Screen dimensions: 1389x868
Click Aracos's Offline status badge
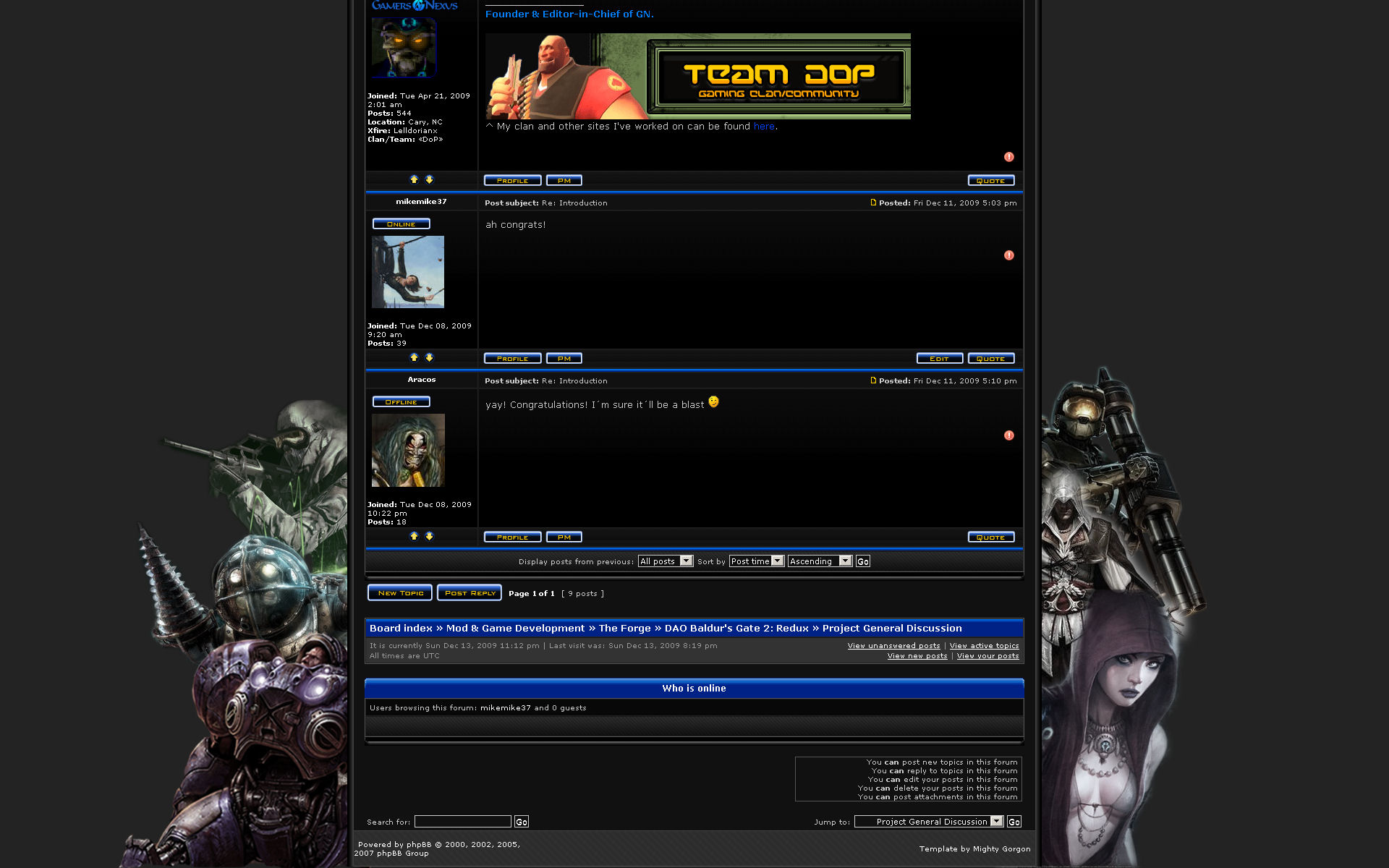click(401, 401)
